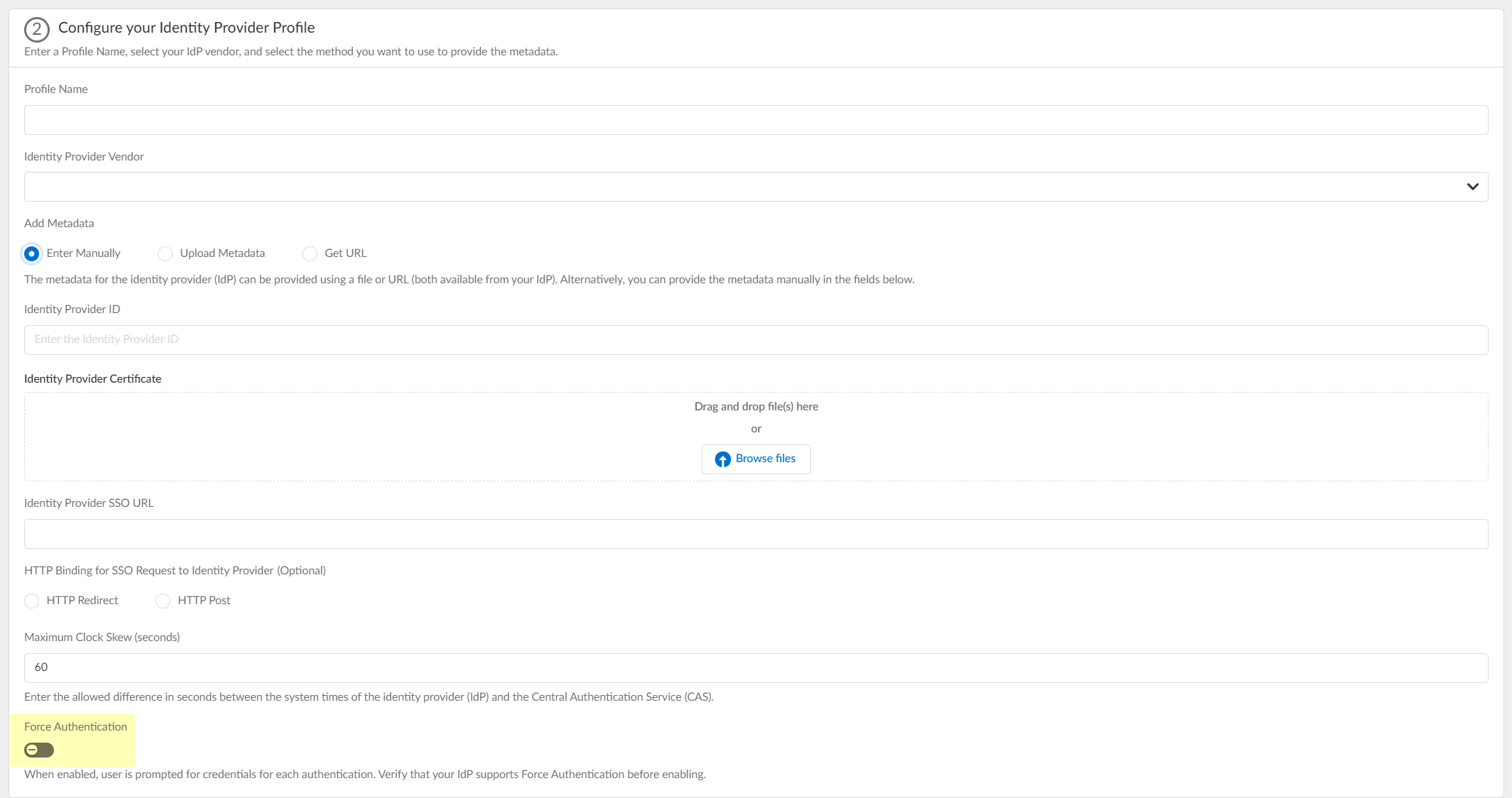1512x798 pixels.
Task: Click the Upload Metadata label text
Action: click(222, 253)
